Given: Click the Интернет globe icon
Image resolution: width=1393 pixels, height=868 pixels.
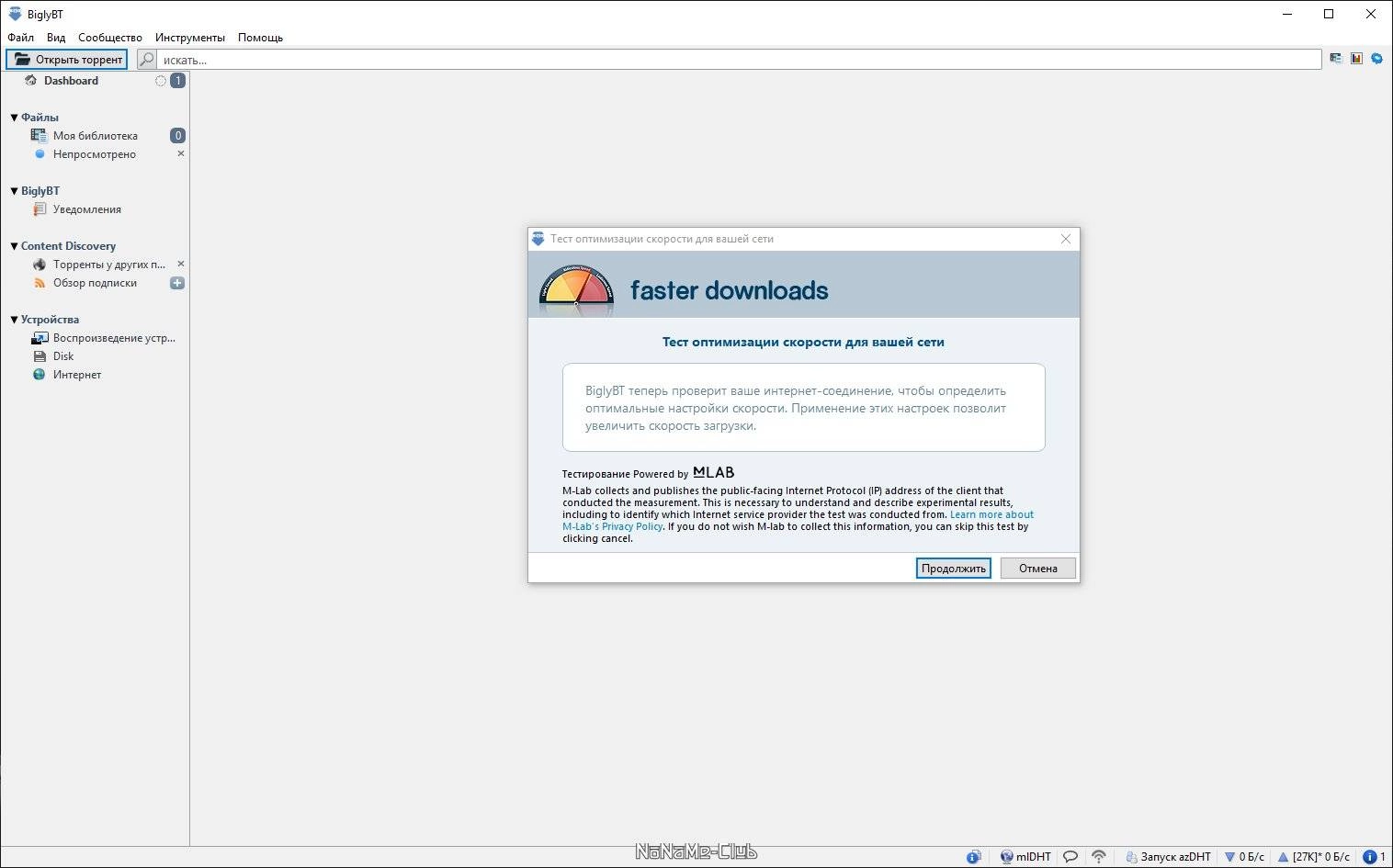Looking at the screenshot, I should click(40, 375).
